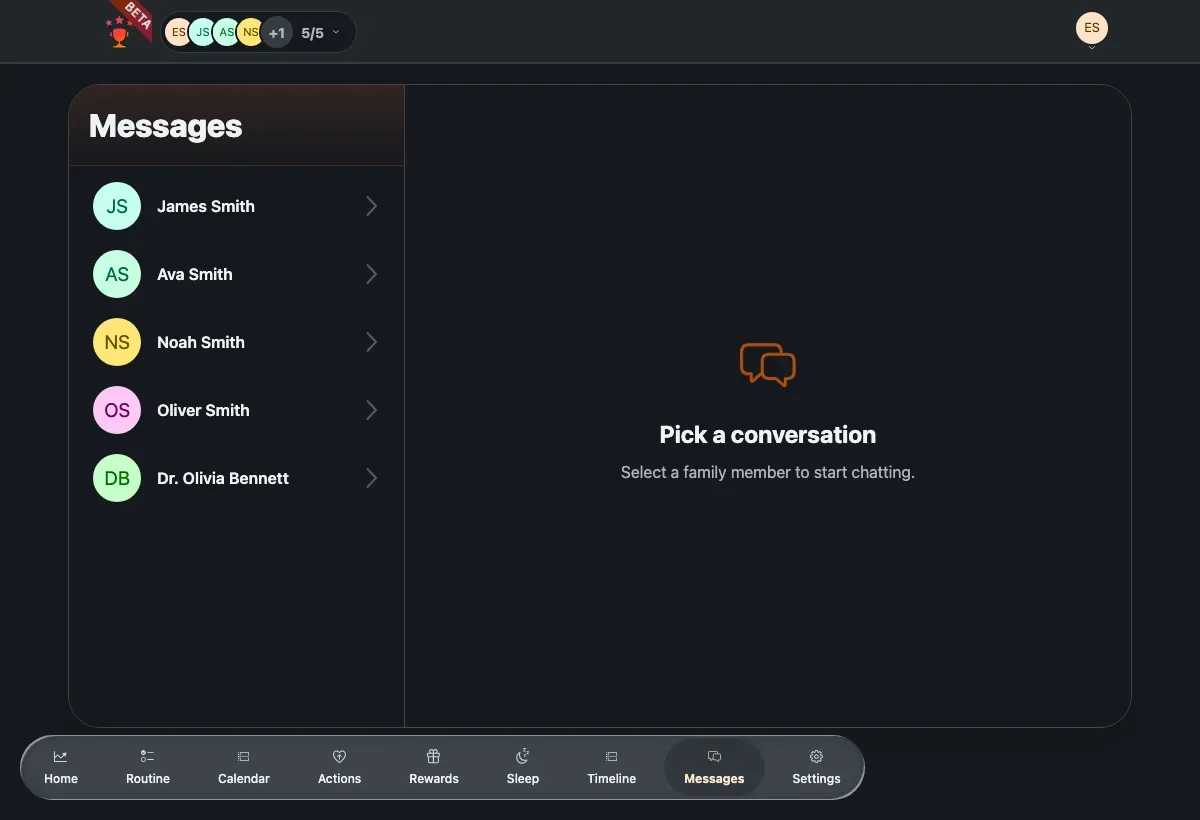
Task: Click the +1 more members badge
Action: 277,33
